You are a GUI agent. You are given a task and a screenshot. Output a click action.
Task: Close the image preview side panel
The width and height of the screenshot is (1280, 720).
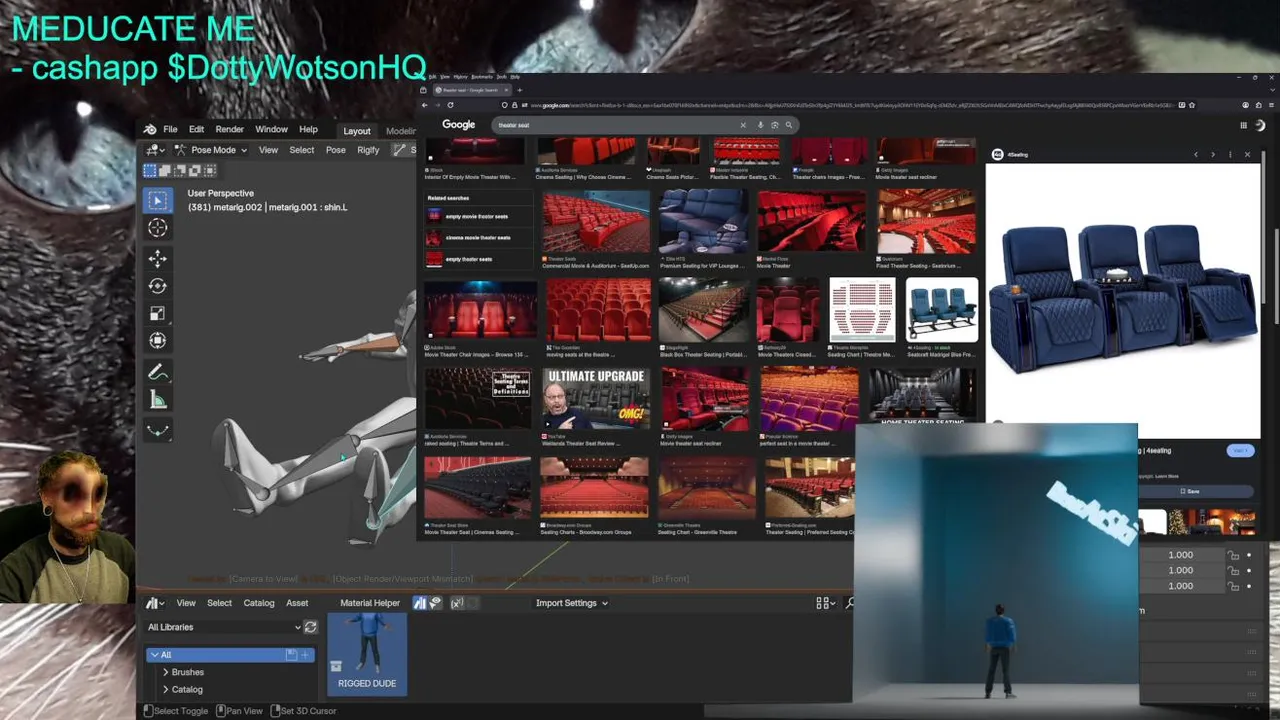coord(1247,154)
